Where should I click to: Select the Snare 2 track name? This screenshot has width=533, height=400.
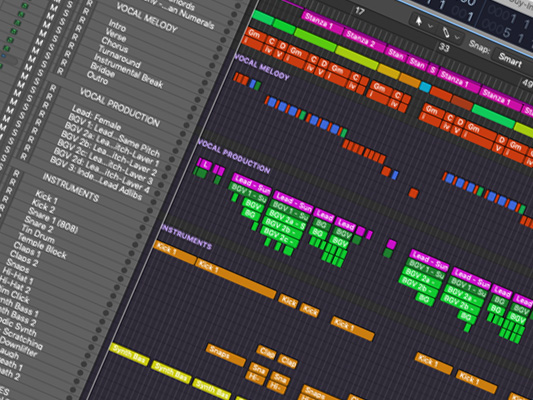(x=39, y=225)
